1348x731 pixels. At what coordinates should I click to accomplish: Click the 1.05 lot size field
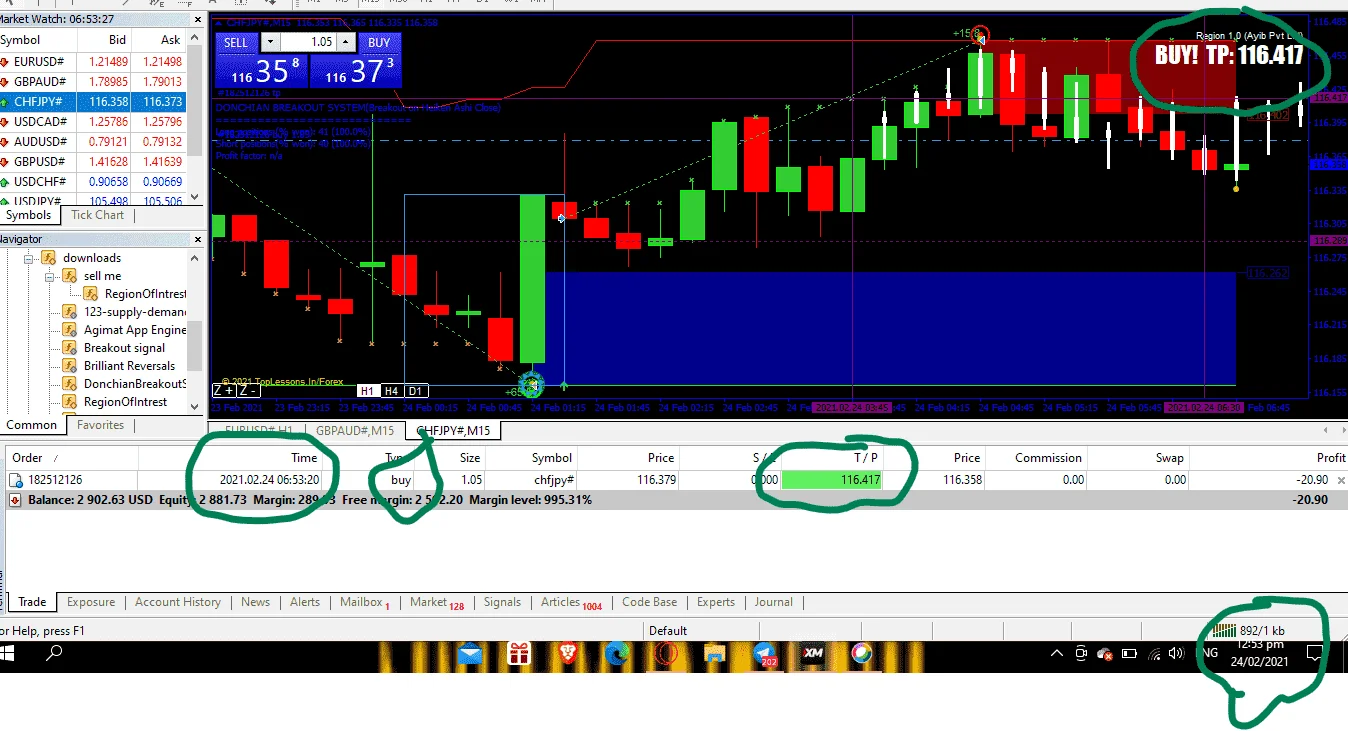point(310,42)
